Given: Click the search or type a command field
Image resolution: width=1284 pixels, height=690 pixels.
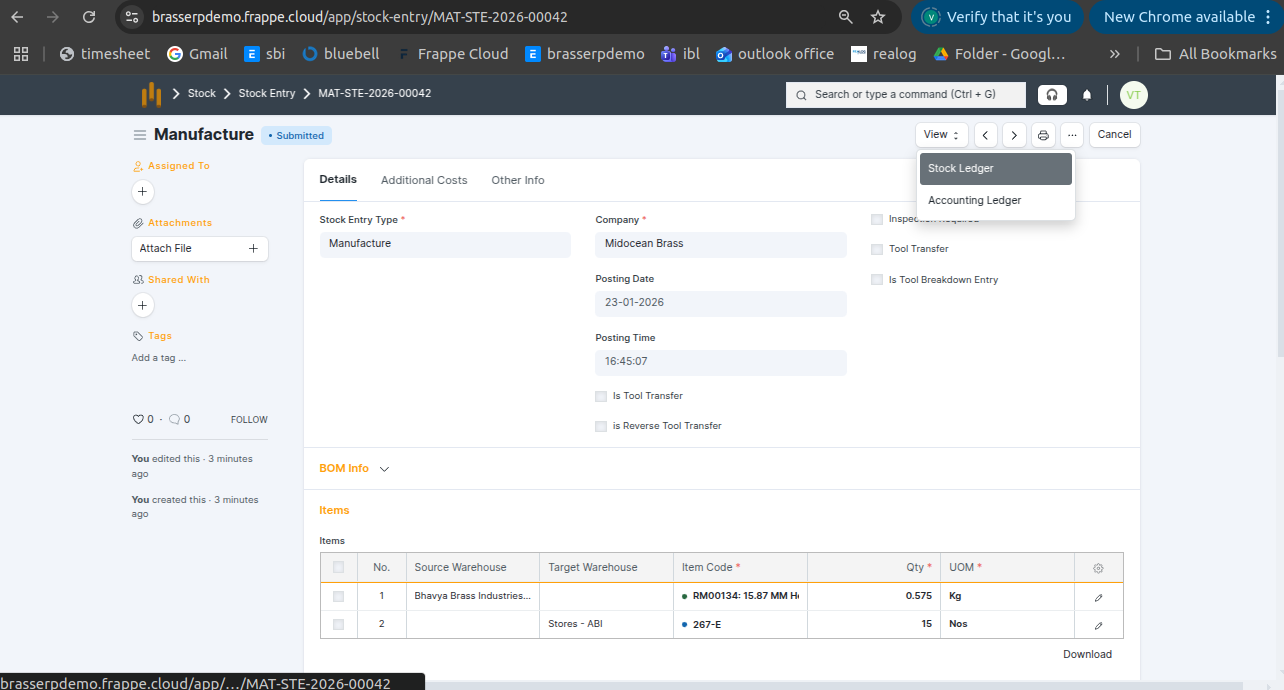Looking at the screenshot, I should tap(905, 95).
